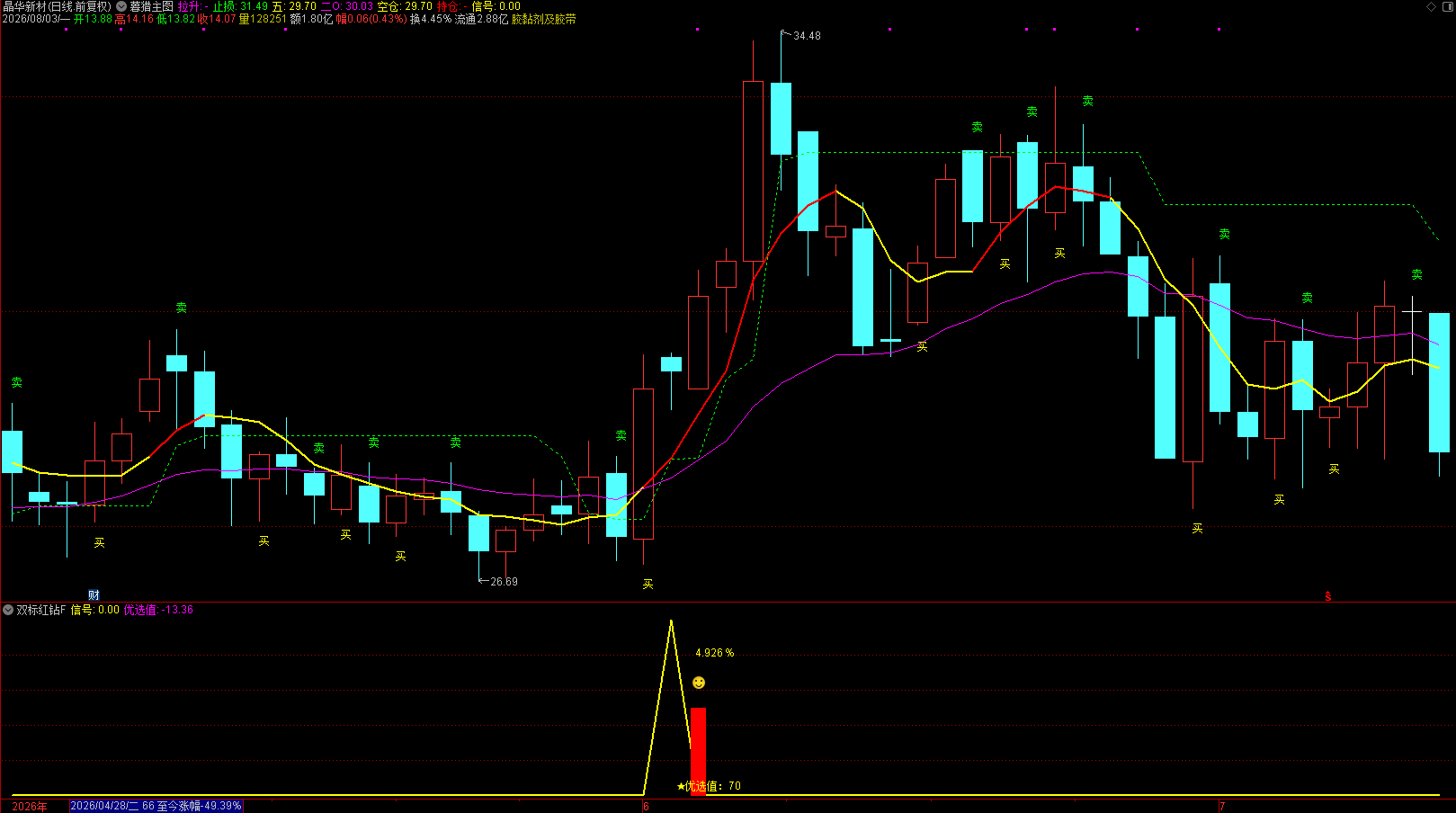Click the 暮猎主图 main indicator name

[x=151, y=6]
